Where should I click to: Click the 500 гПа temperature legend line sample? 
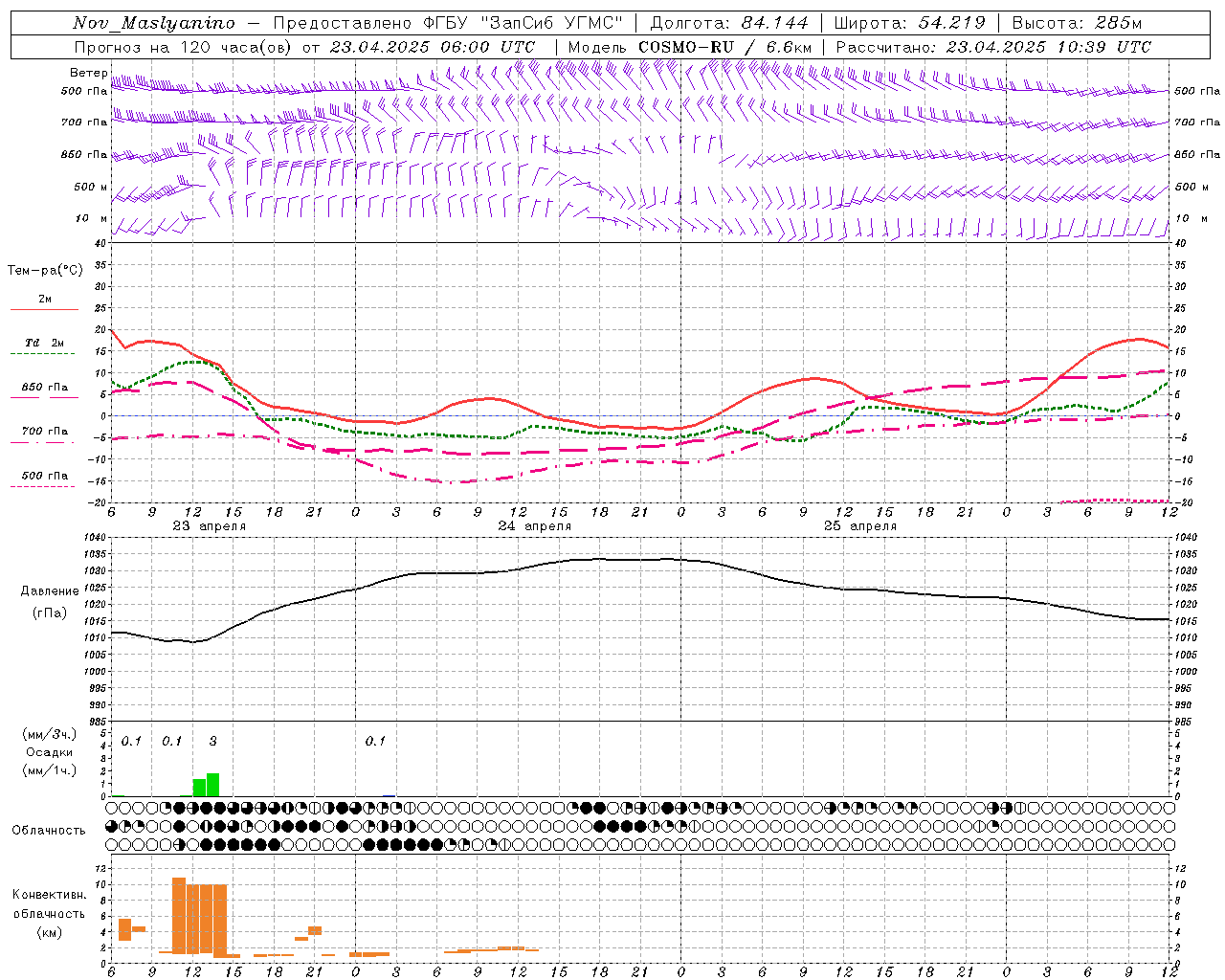42,486
